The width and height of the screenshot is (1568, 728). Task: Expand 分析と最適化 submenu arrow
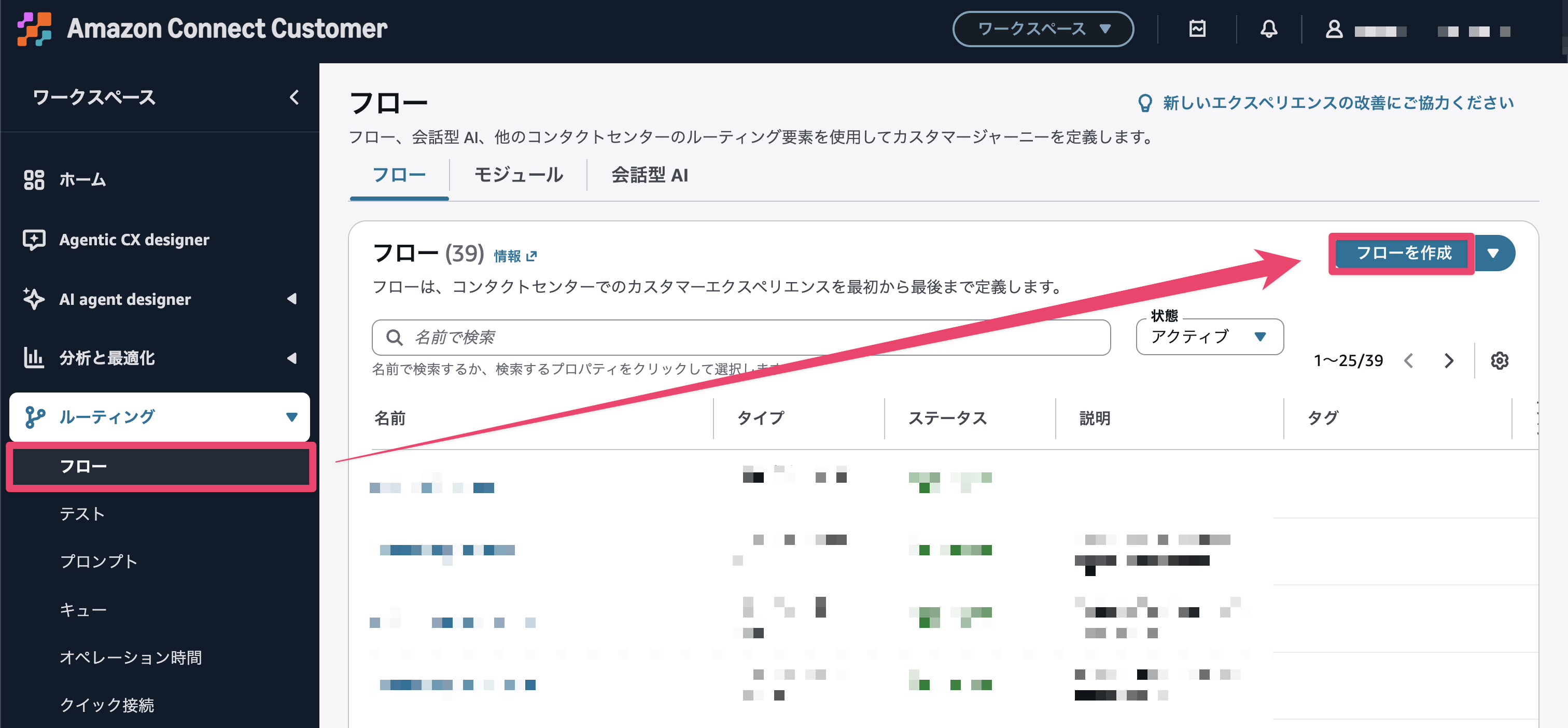(292, 358)
